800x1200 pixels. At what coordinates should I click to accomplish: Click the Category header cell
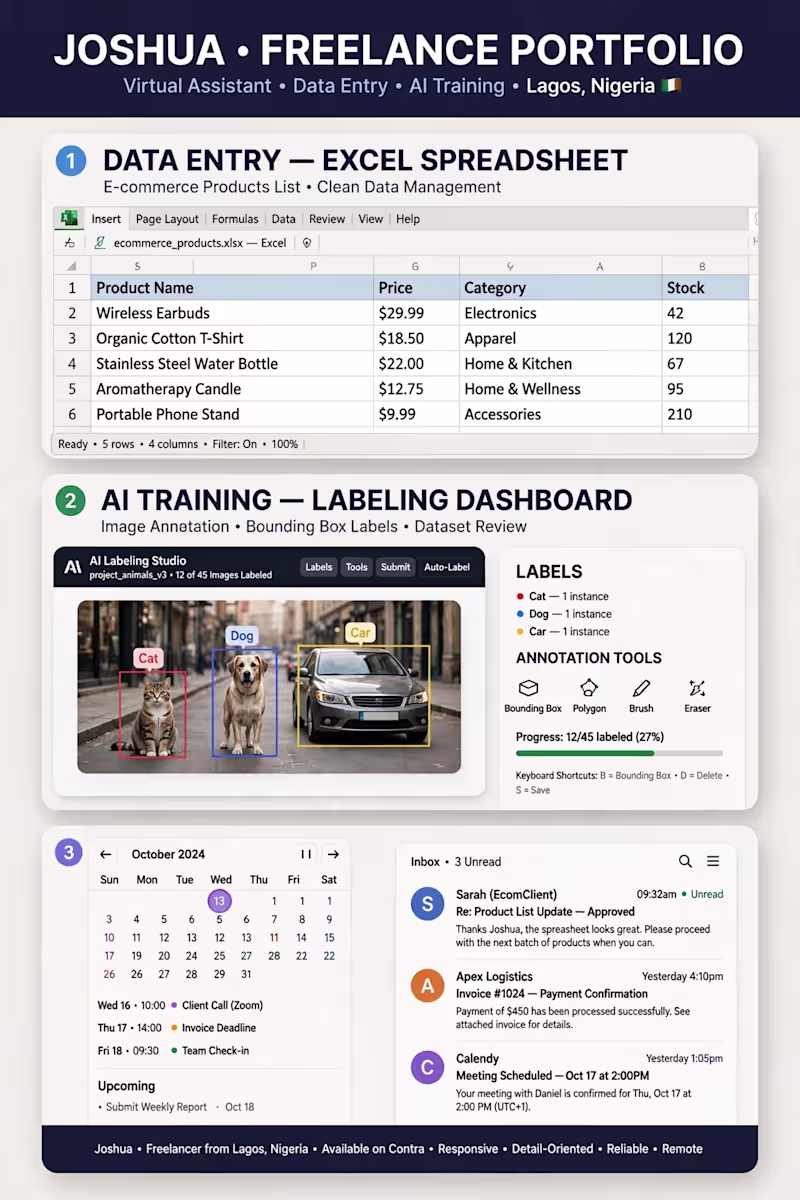560,287
